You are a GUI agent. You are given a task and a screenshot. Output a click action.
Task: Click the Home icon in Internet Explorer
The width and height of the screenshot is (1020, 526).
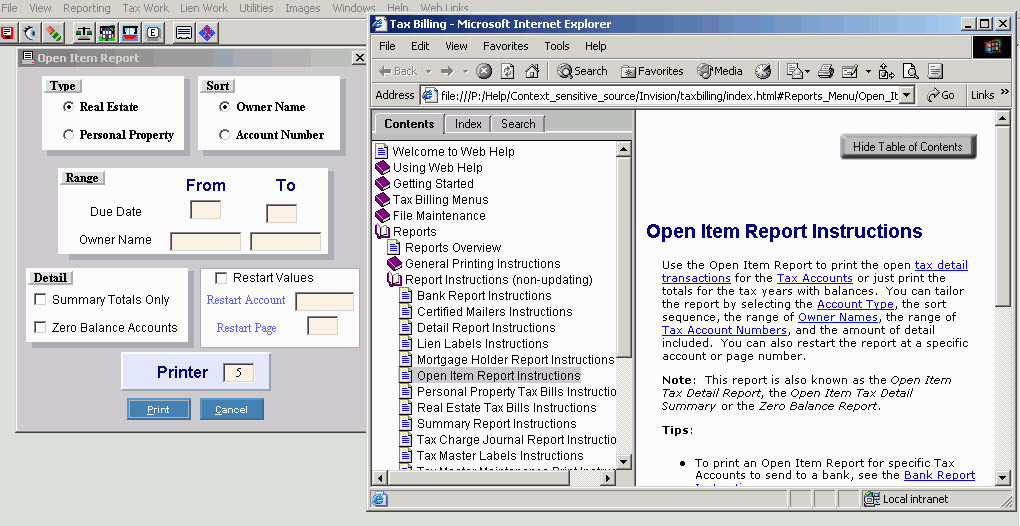(x=531, y=71)
